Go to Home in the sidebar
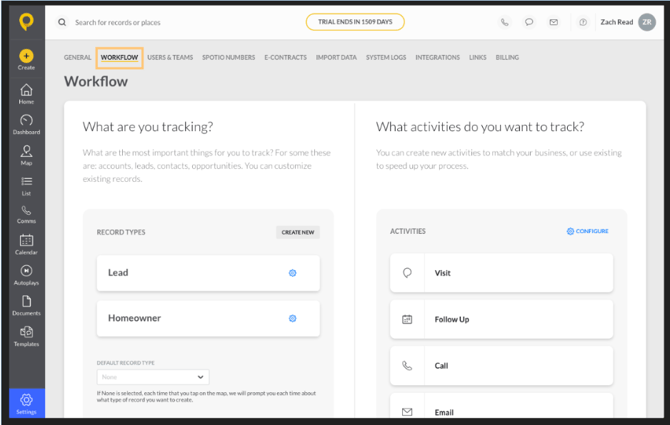 26,94
